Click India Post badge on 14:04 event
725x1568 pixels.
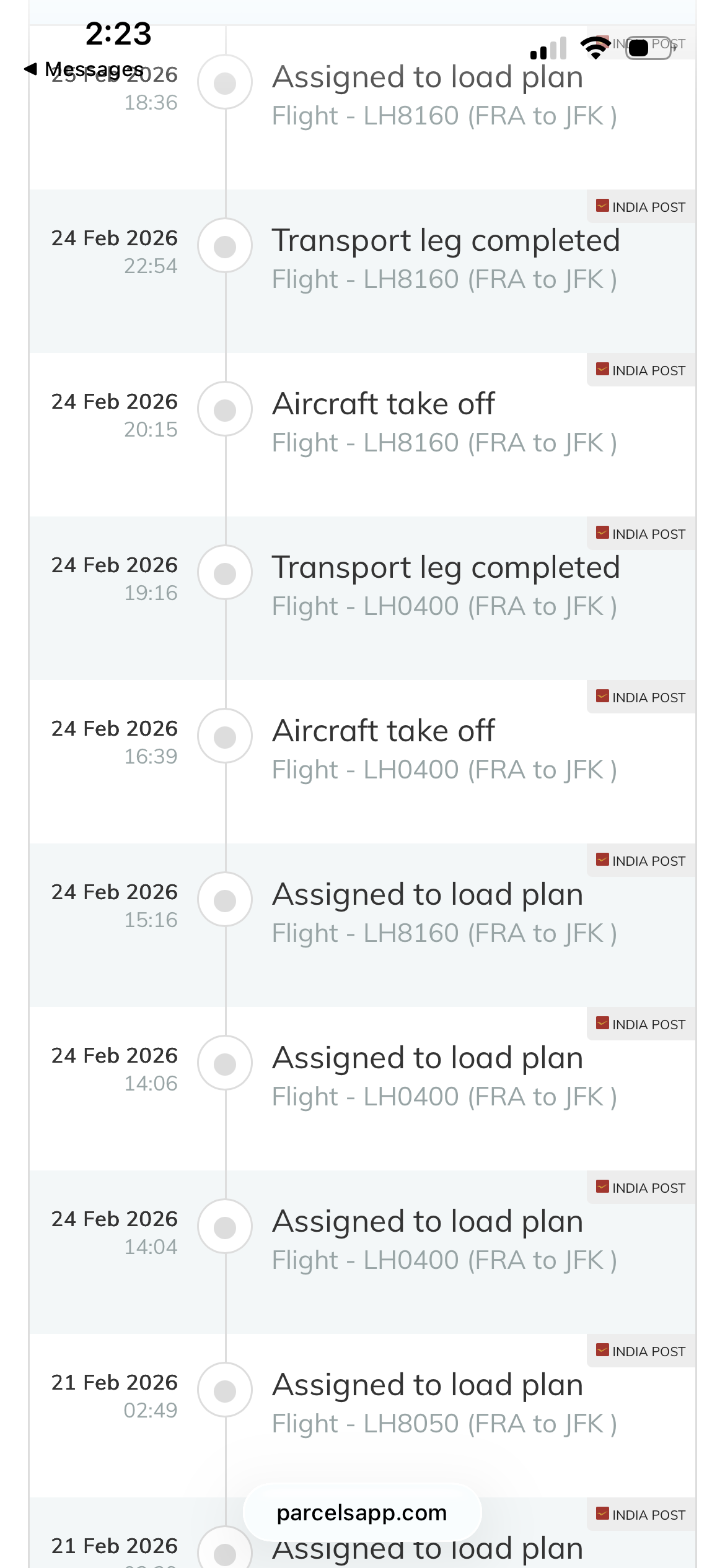[641, 1188]
